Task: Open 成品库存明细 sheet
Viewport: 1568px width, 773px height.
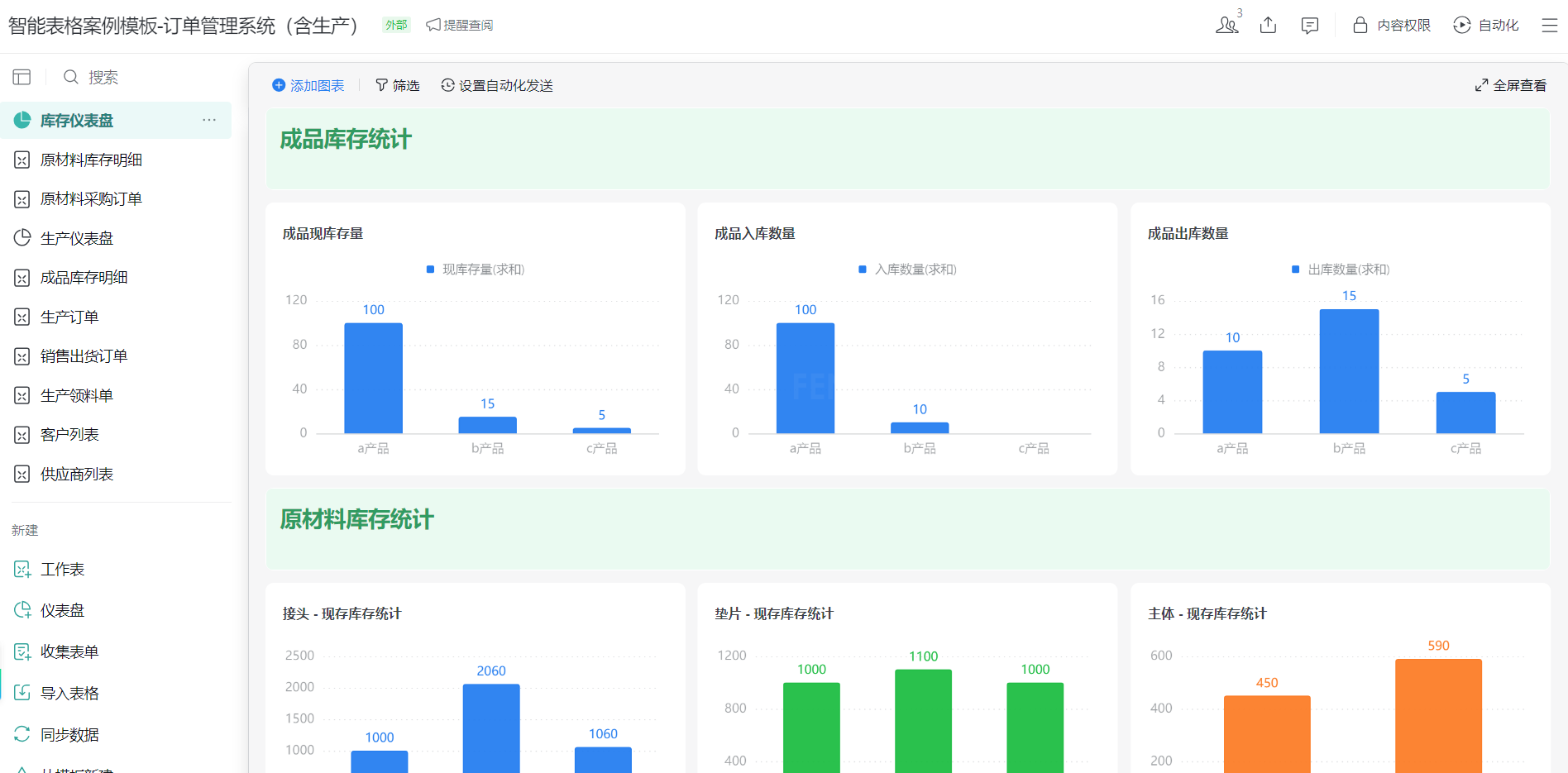Action: [116, 278]
